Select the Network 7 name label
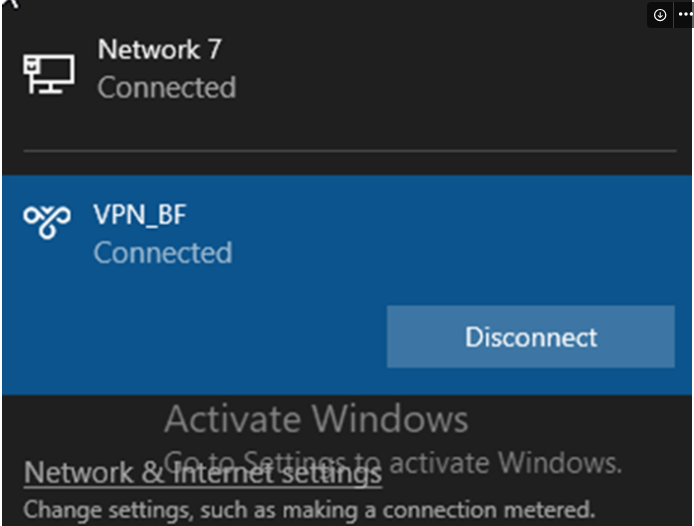694x526 pixels. click(159, 49)
